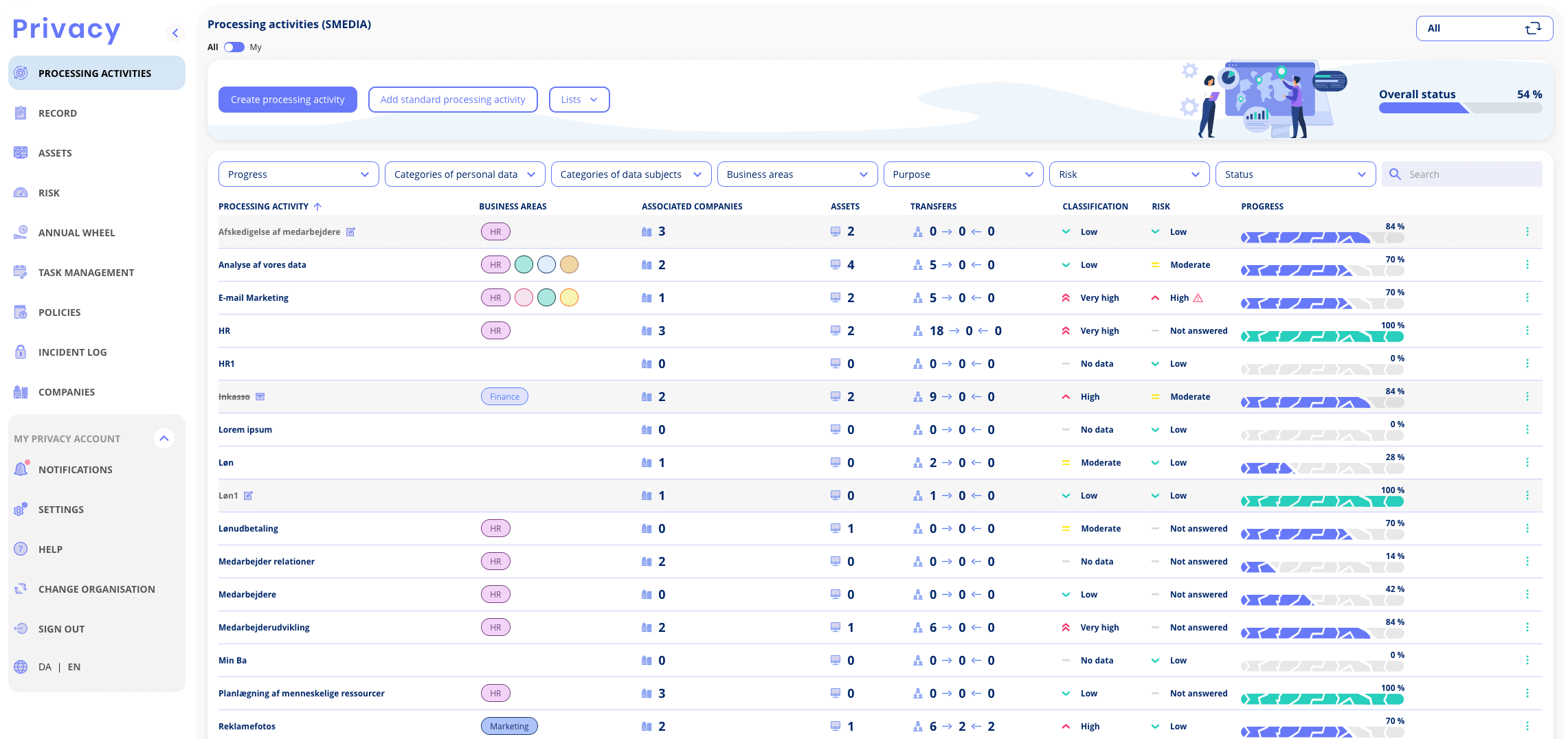1568x739 pixels.
Task: Click the yellow circle tag in E-mail Marketing
Action: [569, 298]
